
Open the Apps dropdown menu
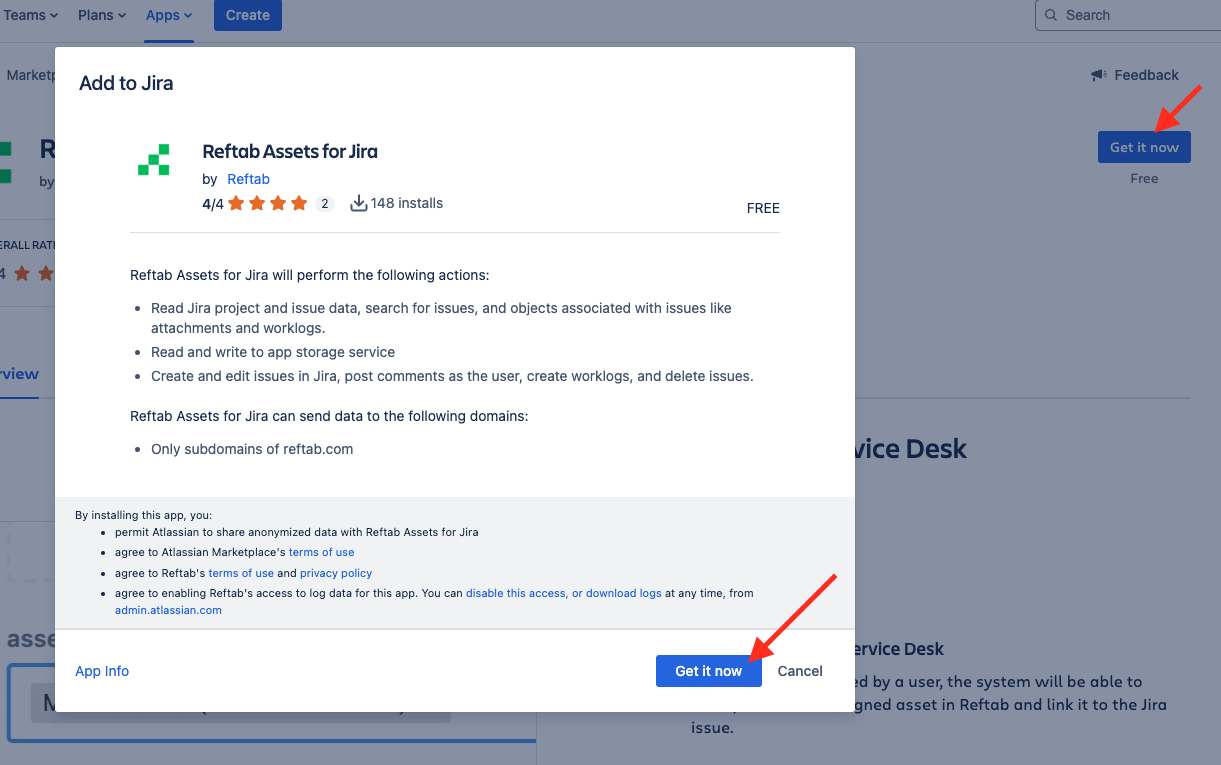[x=169, y=15]
